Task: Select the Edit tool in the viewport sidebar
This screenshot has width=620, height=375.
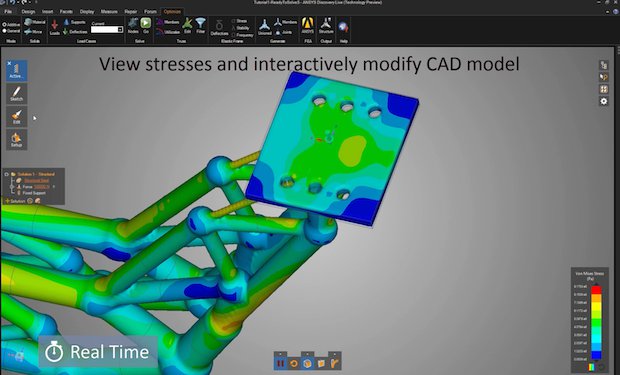Action: [17, 117]
